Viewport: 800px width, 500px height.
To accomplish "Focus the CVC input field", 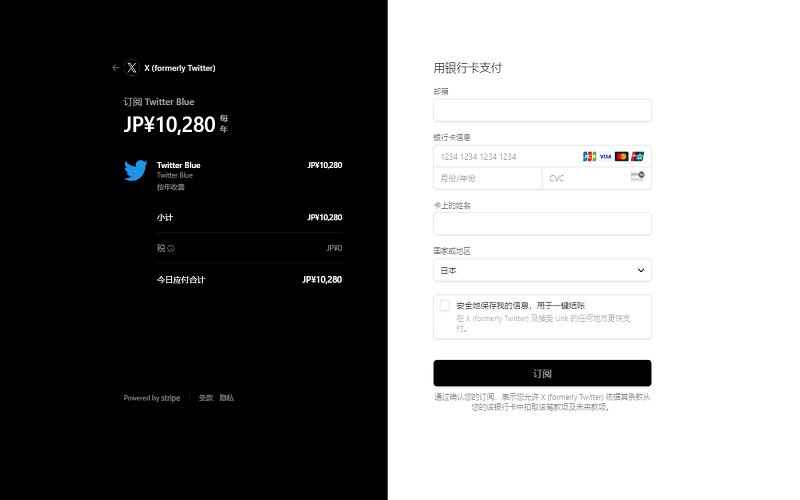I will [x=597, y=179].
